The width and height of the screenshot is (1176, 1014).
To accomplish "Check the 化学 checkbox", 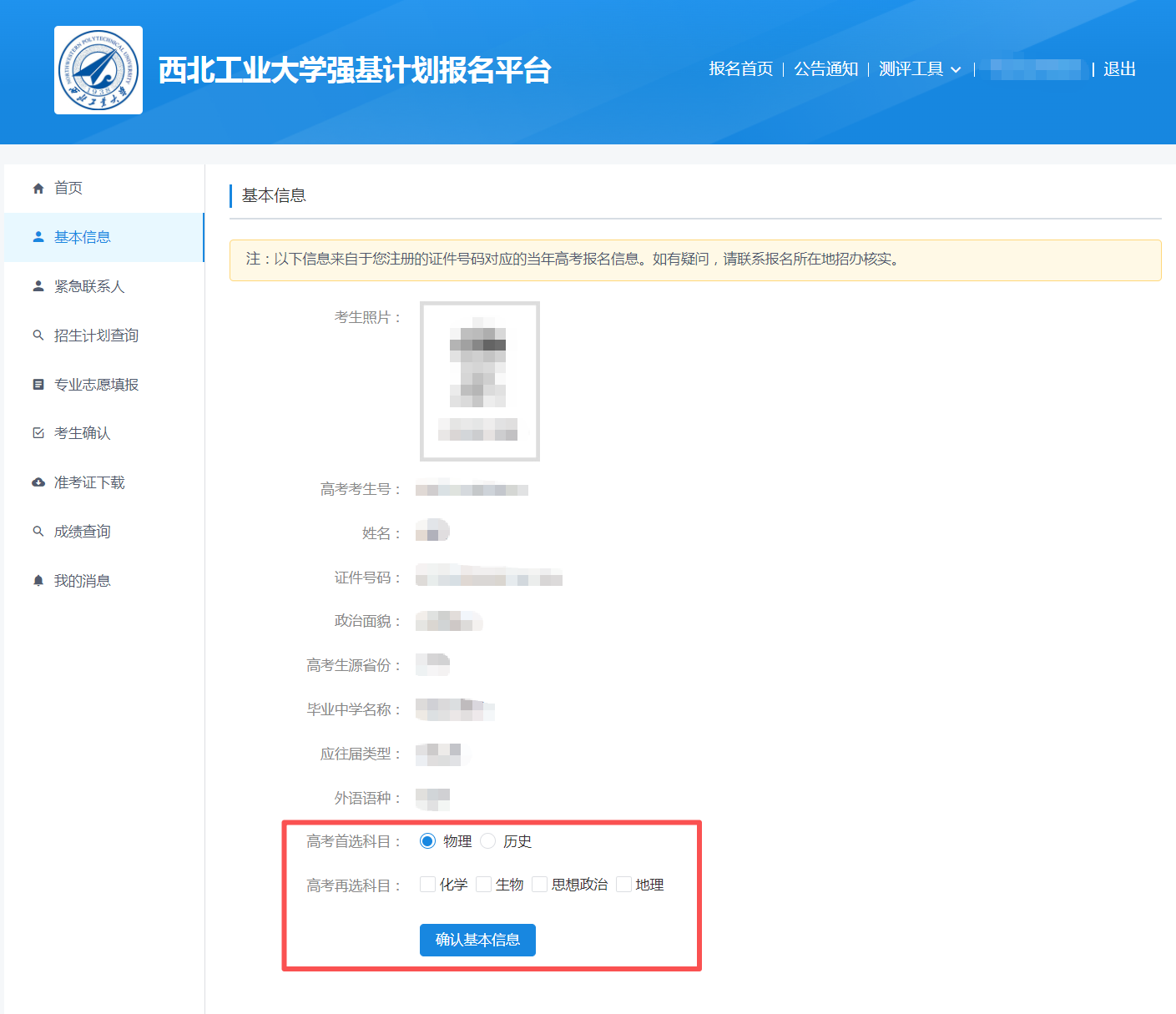I will coord(428,885).
